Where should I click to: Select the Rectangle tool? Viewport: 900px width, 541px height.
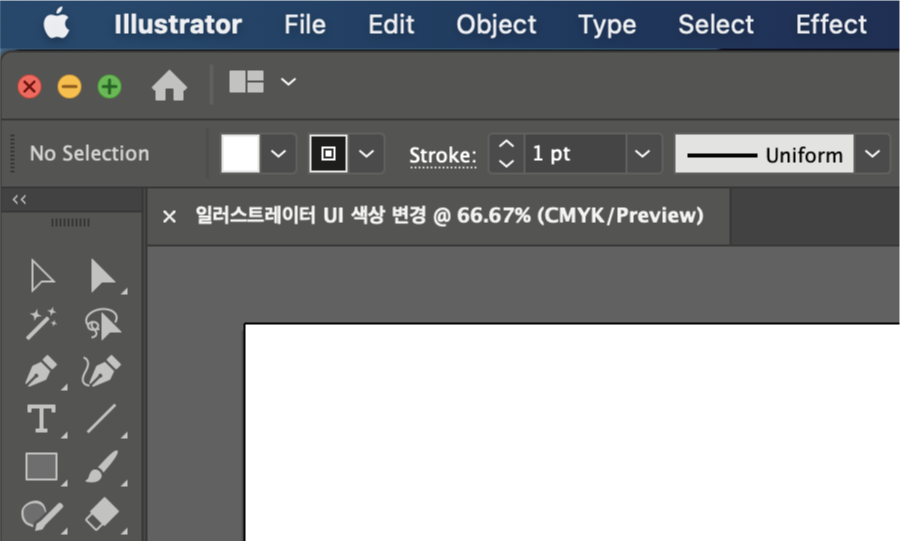pyautogui.click(x=41, y=466)
